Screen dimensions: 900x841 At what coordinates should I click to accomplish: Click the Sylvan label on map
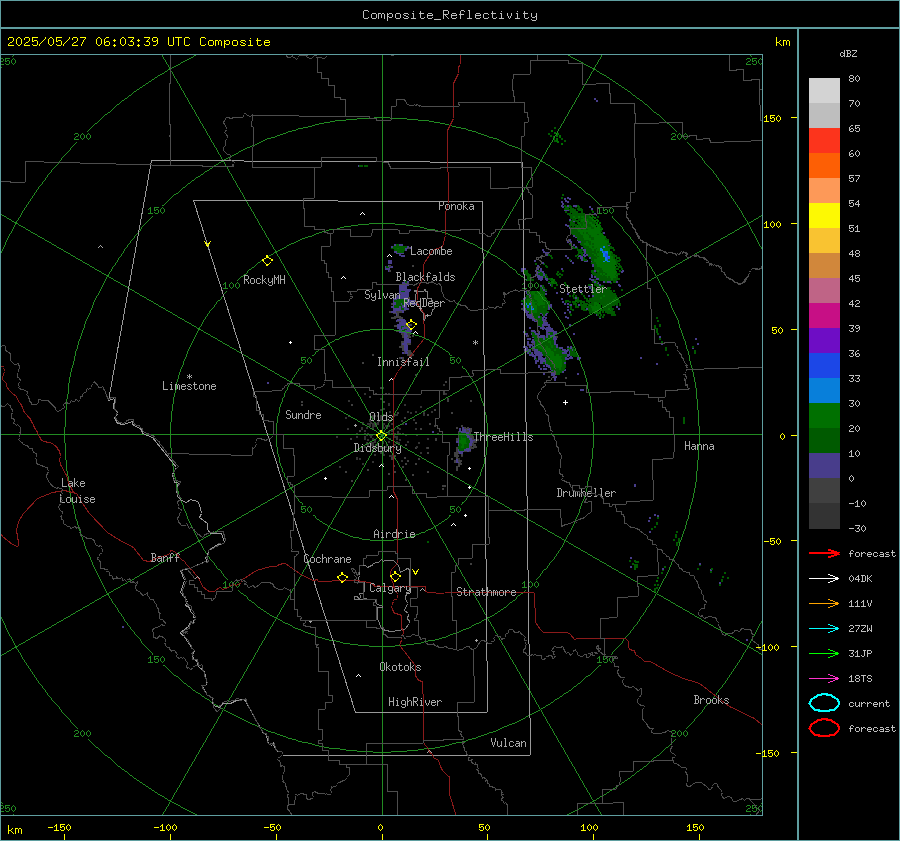(382, 295)
